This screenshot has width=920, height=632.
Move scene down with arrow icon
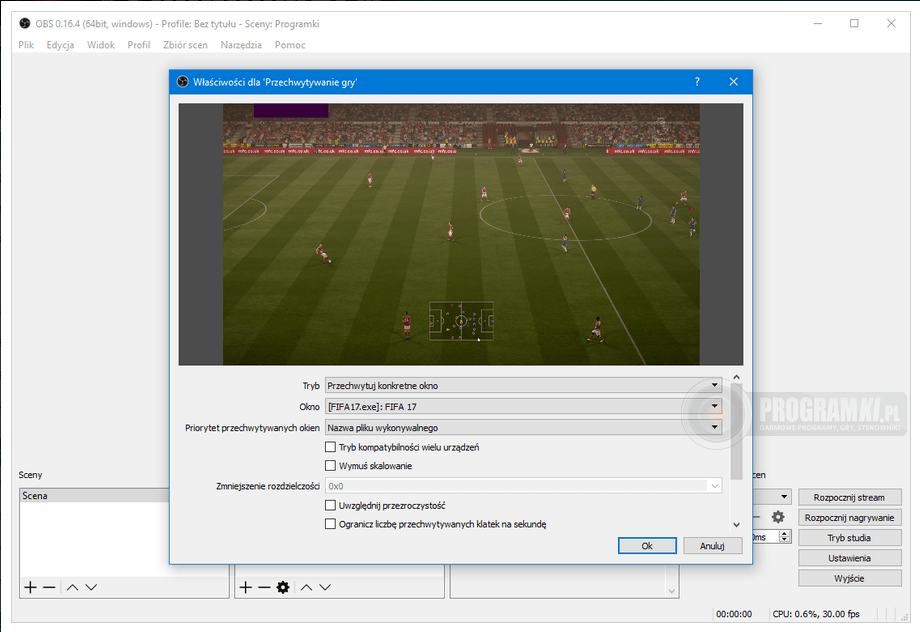[x=91, y=587]
